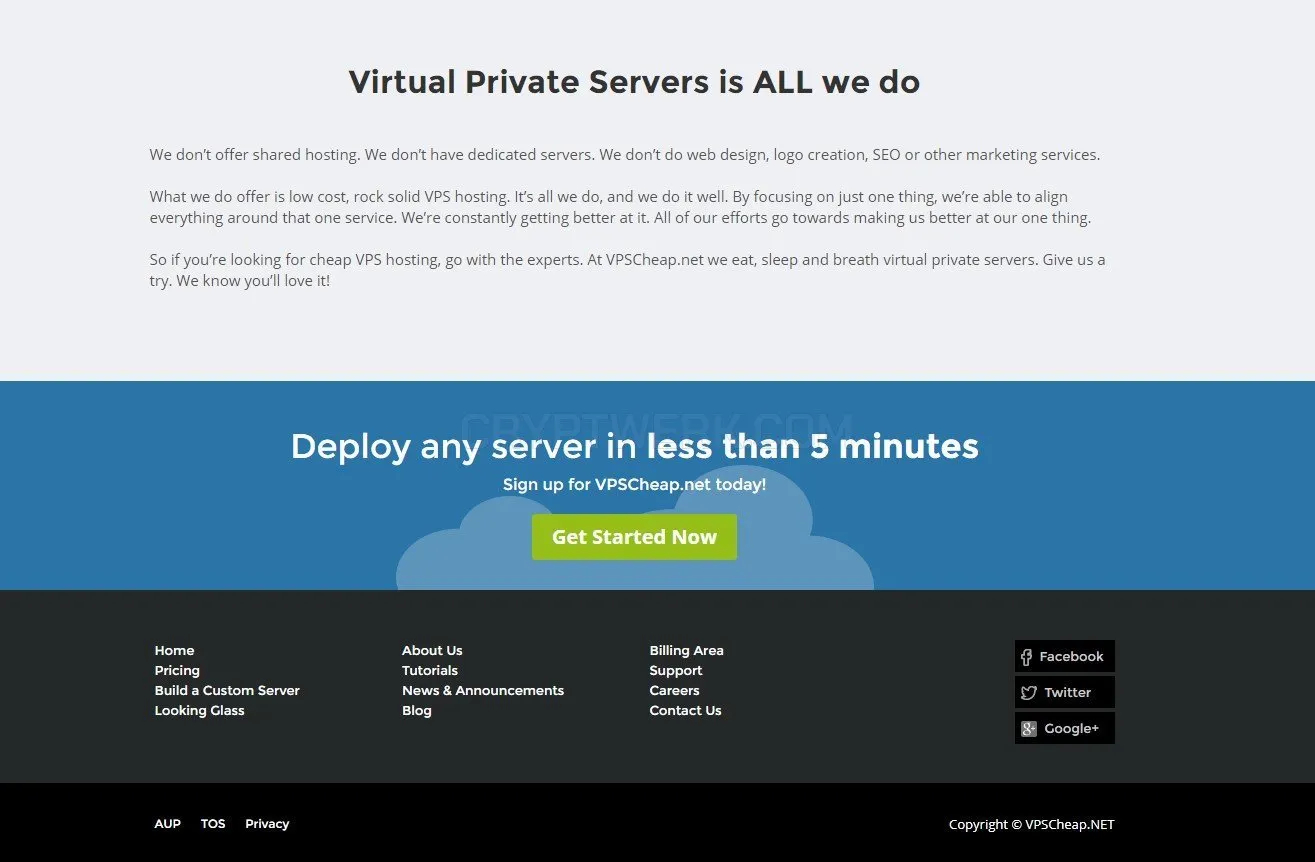Open the AUP policy link
The height and width of the screenshot is (862, 1315).
(167, 824)
